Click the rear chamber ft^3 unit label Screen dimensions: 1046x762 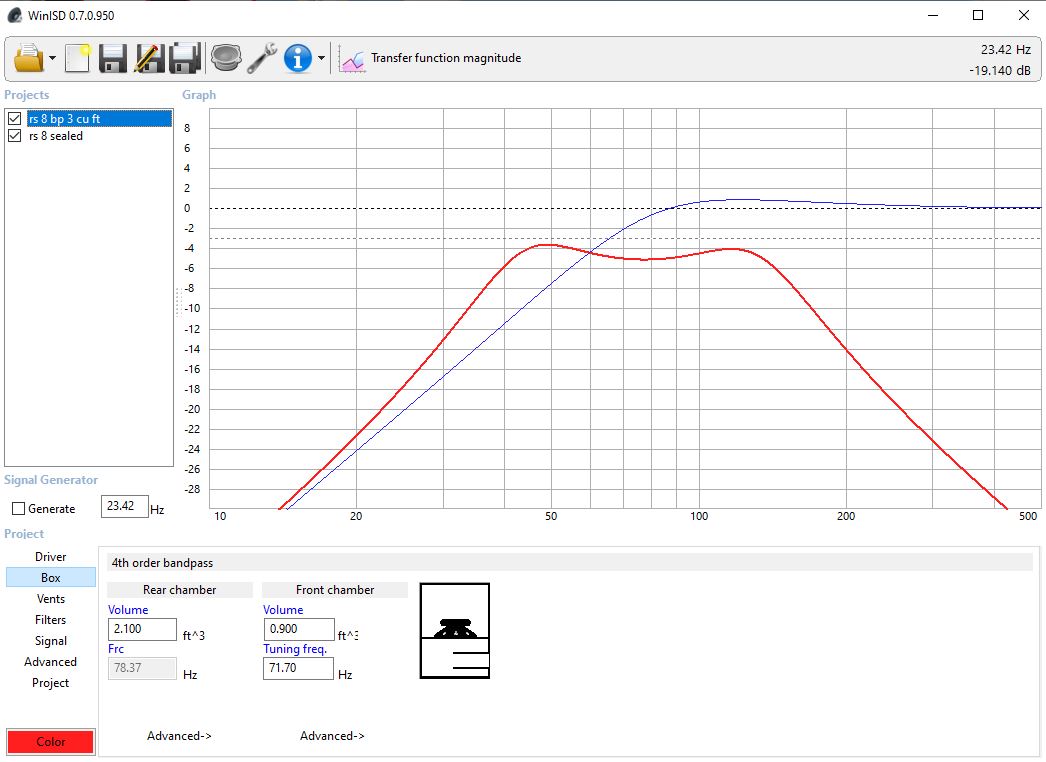tap(193, 635)
